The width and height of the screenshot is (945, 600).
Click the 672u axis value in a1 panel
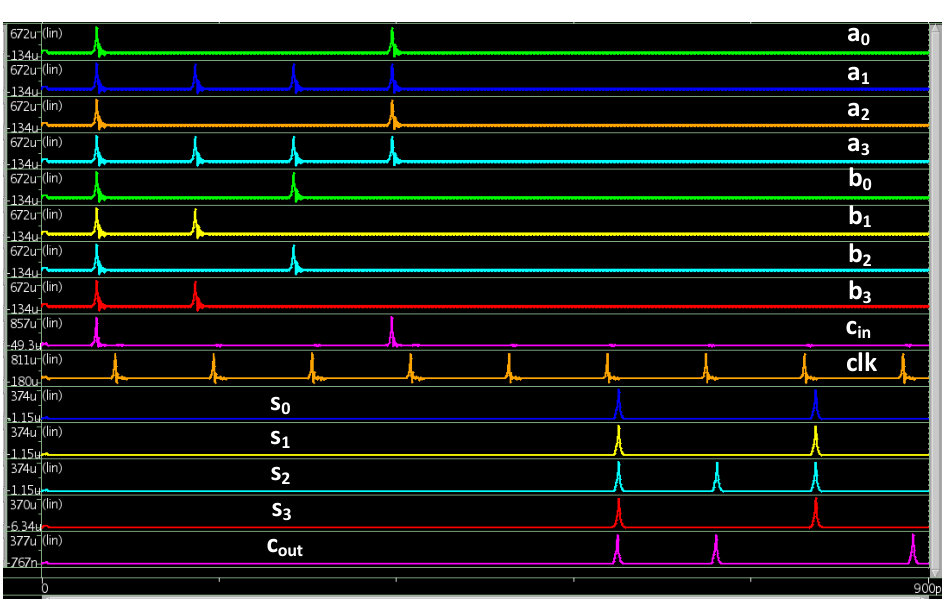click(x=24, y=70)
